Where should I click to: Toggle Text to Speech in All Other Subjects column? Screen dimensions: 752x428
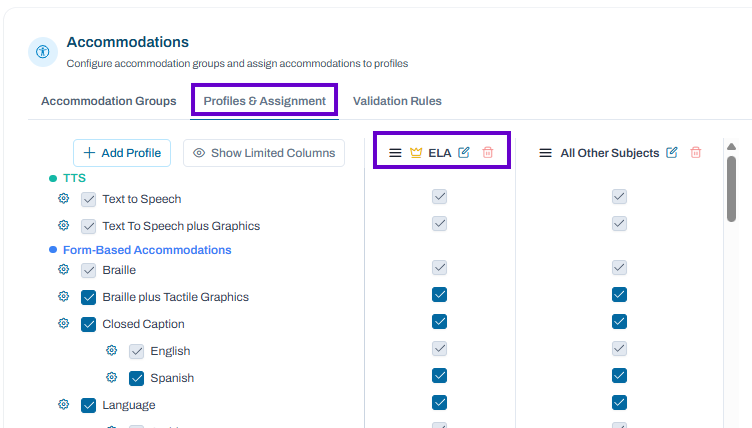tap(619, 196)
